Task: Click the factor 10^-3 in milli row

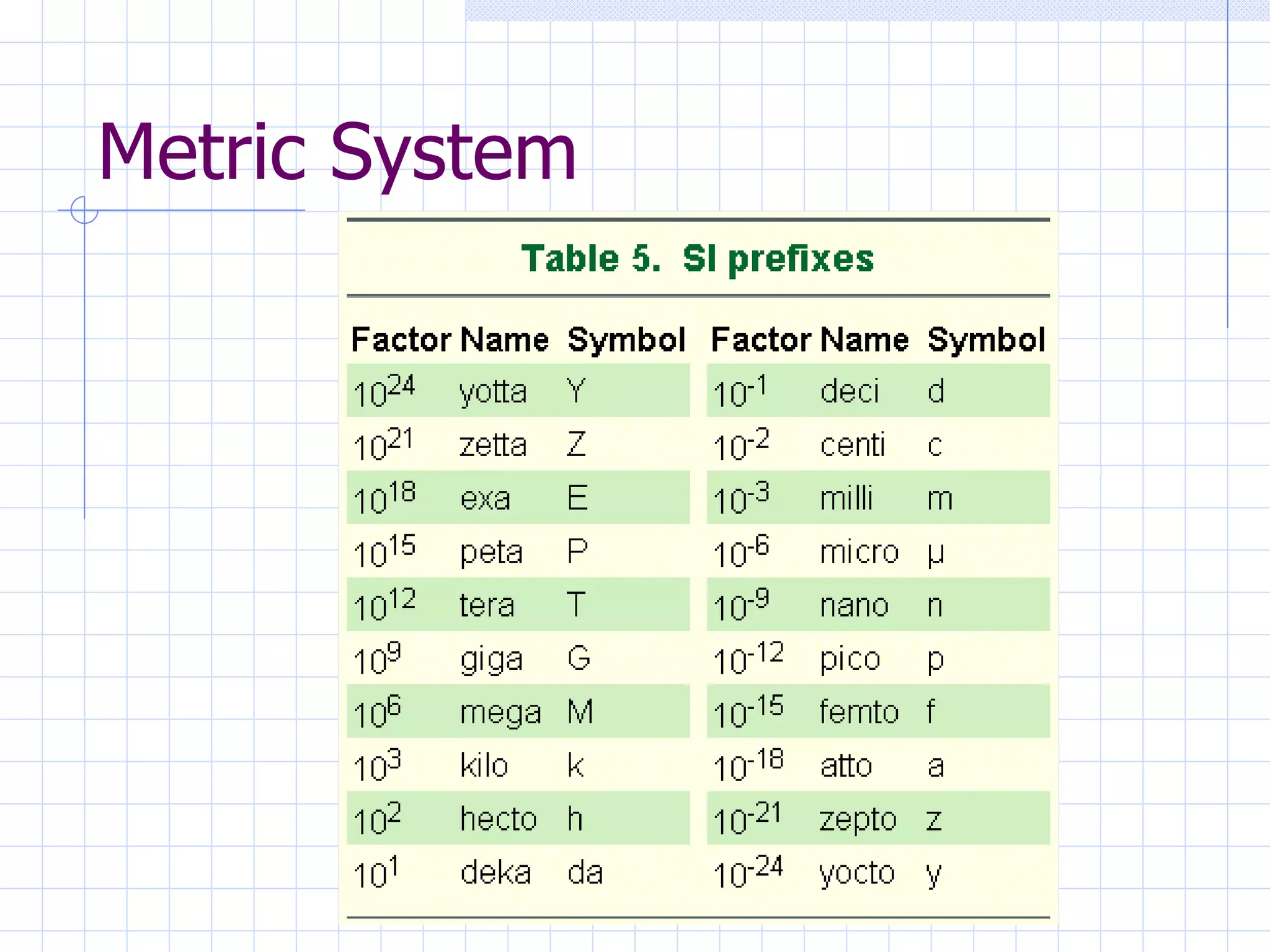Action: (741, 498)
